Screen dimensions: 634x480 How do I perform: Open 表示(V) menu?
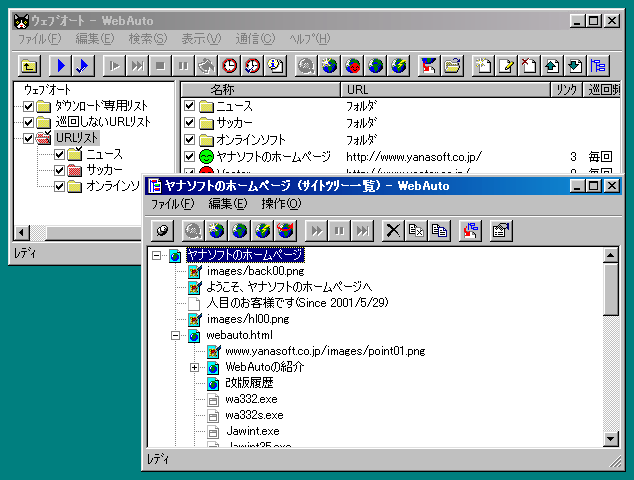click(201, 39)
